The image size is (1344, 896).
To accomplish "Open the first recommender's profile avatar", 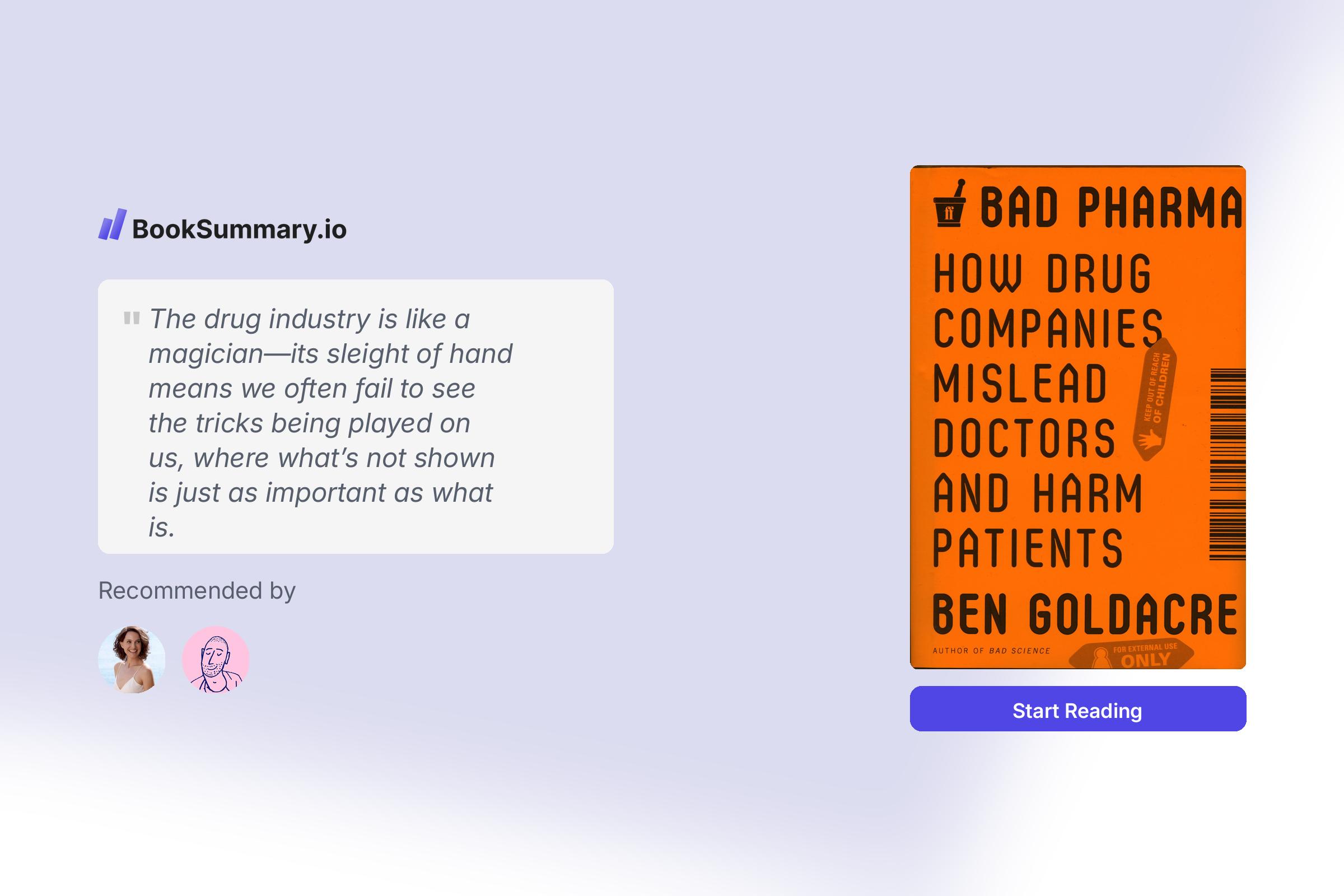I will point(132,660).
